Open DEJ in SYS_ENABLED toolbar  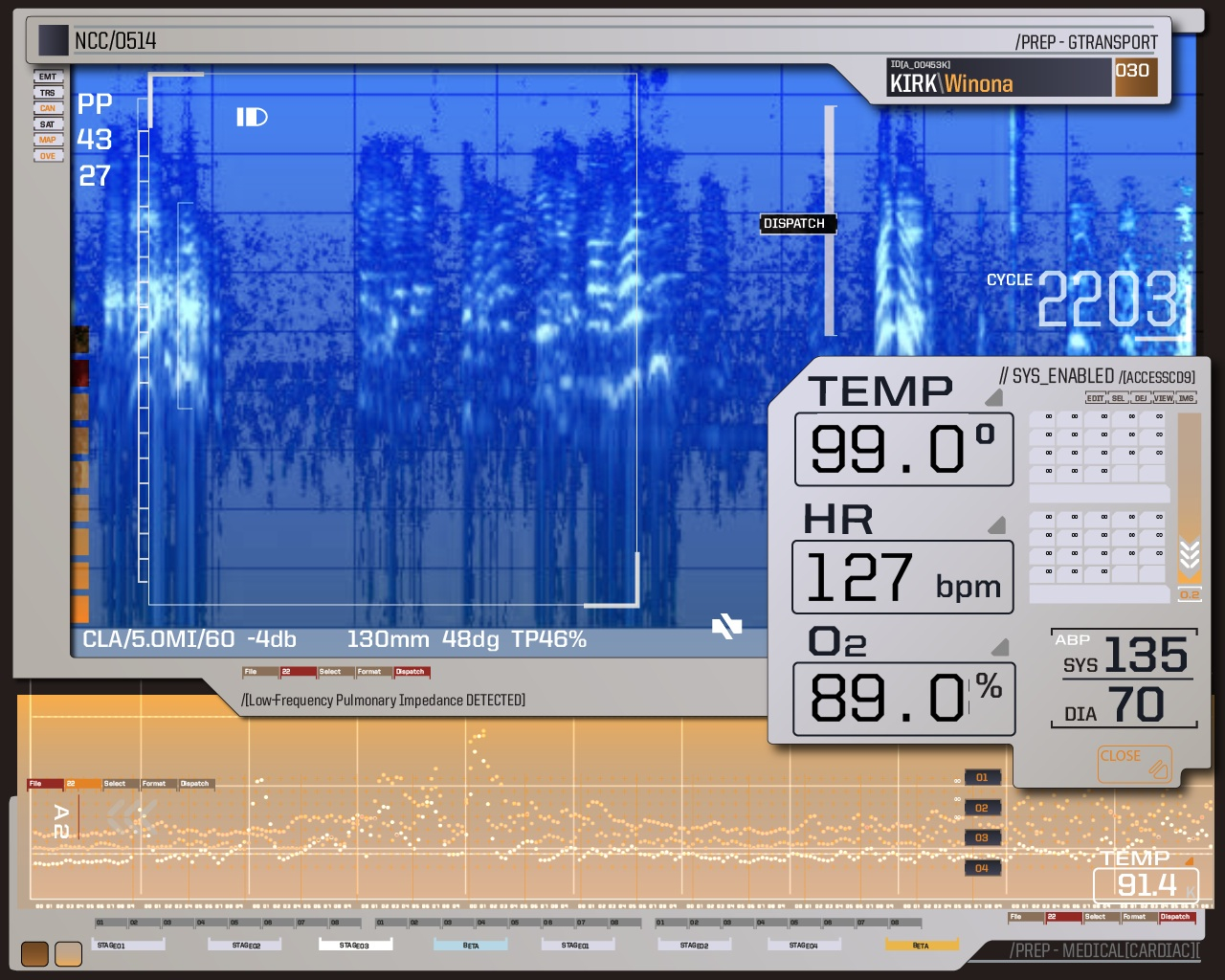pyautogui.click(x=1141, y=398)
